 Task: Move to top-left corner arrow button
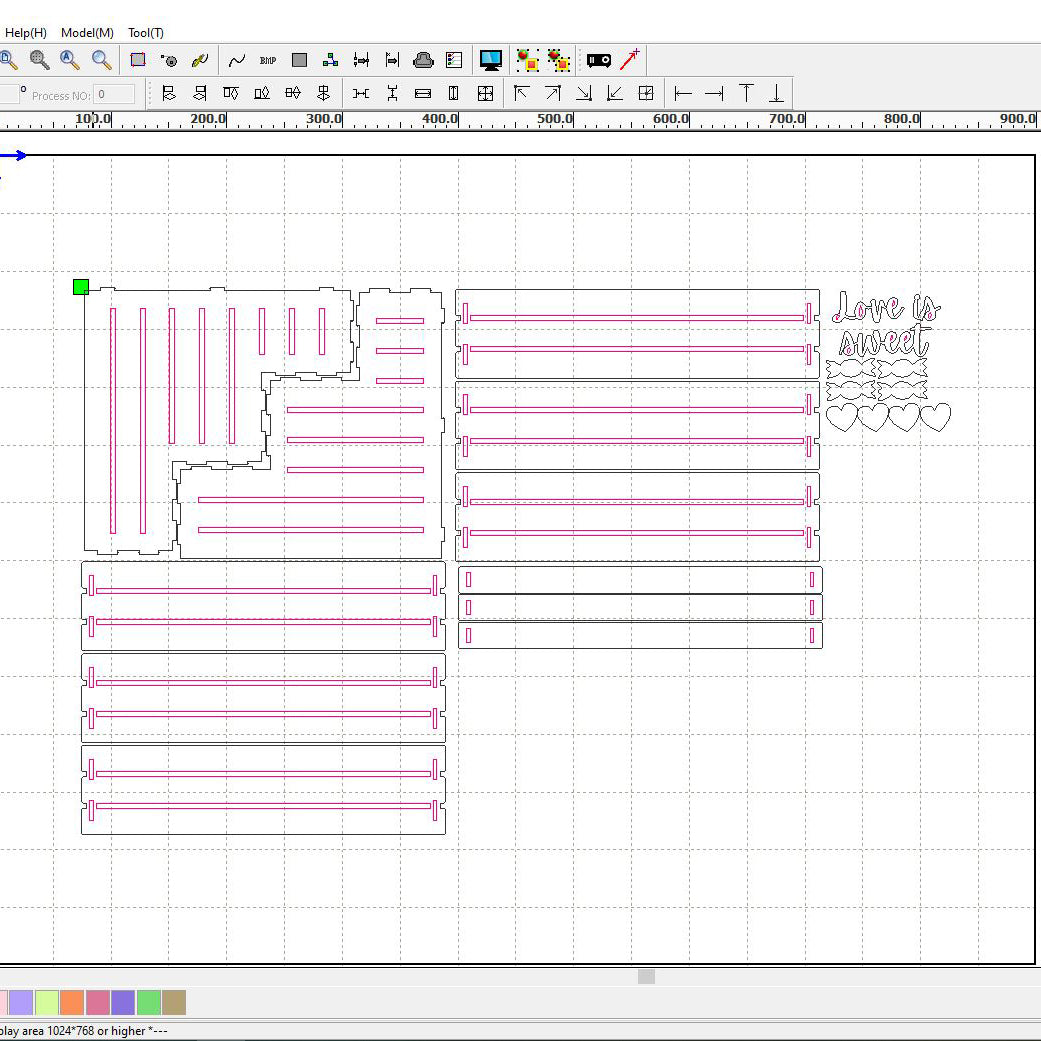click(x=521, y=93)
